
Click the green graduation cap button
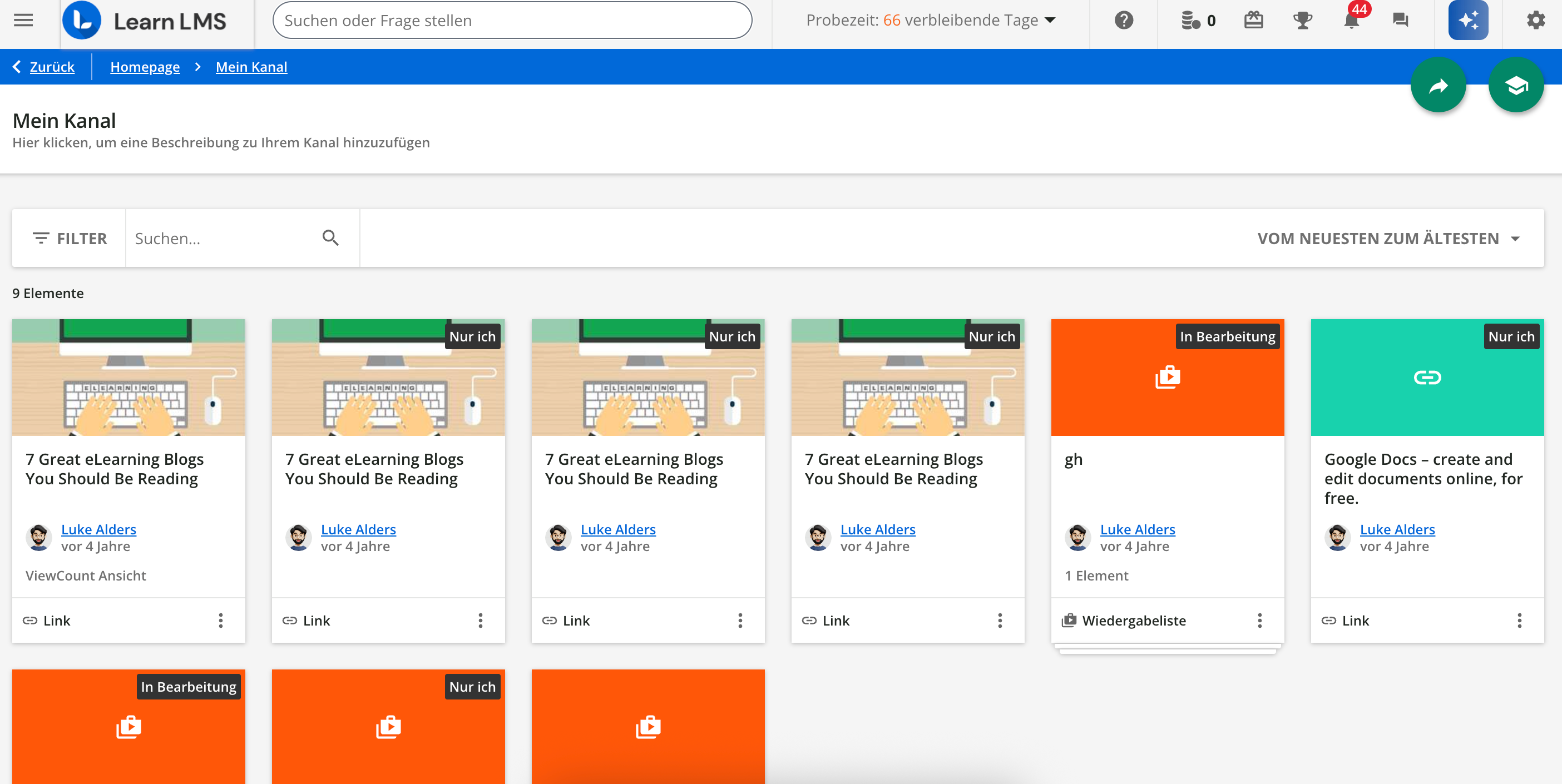1515,86
